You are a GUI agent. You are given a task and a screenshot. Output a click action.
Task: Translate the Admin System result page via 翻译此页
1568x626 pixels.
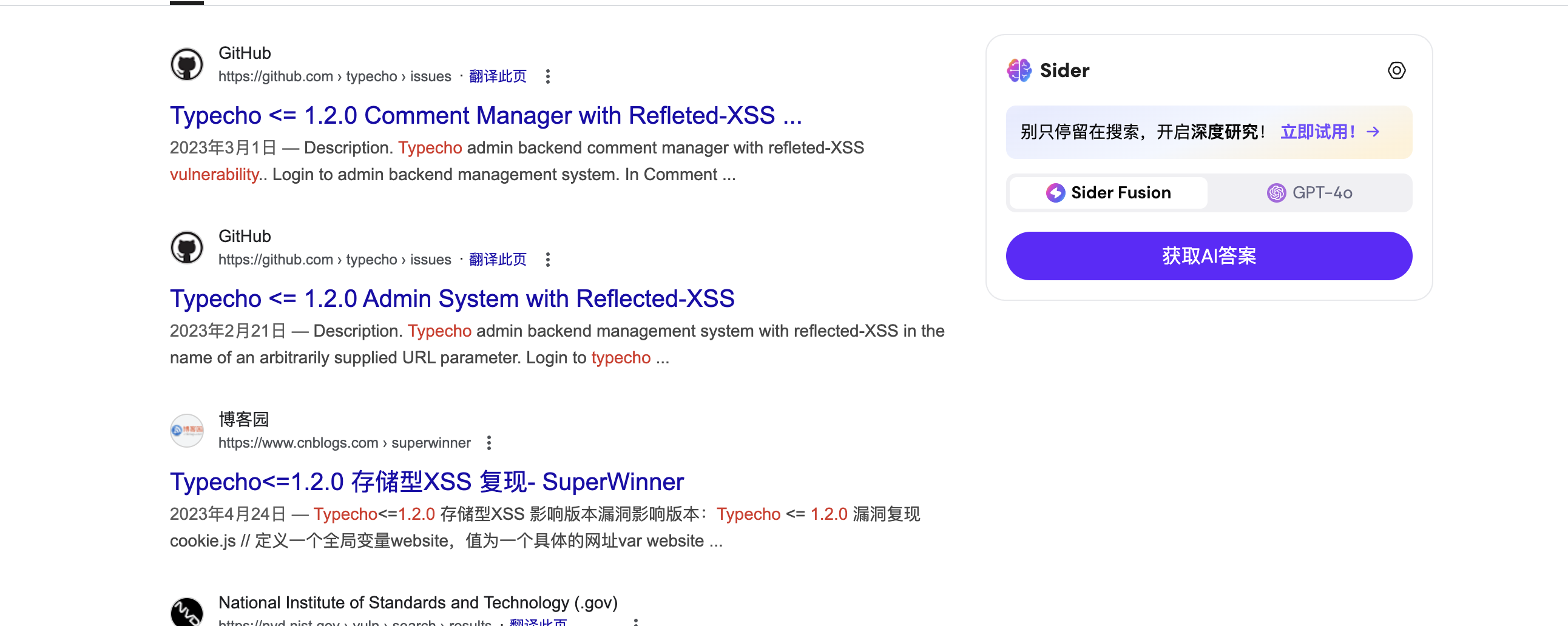coord(498,260)
